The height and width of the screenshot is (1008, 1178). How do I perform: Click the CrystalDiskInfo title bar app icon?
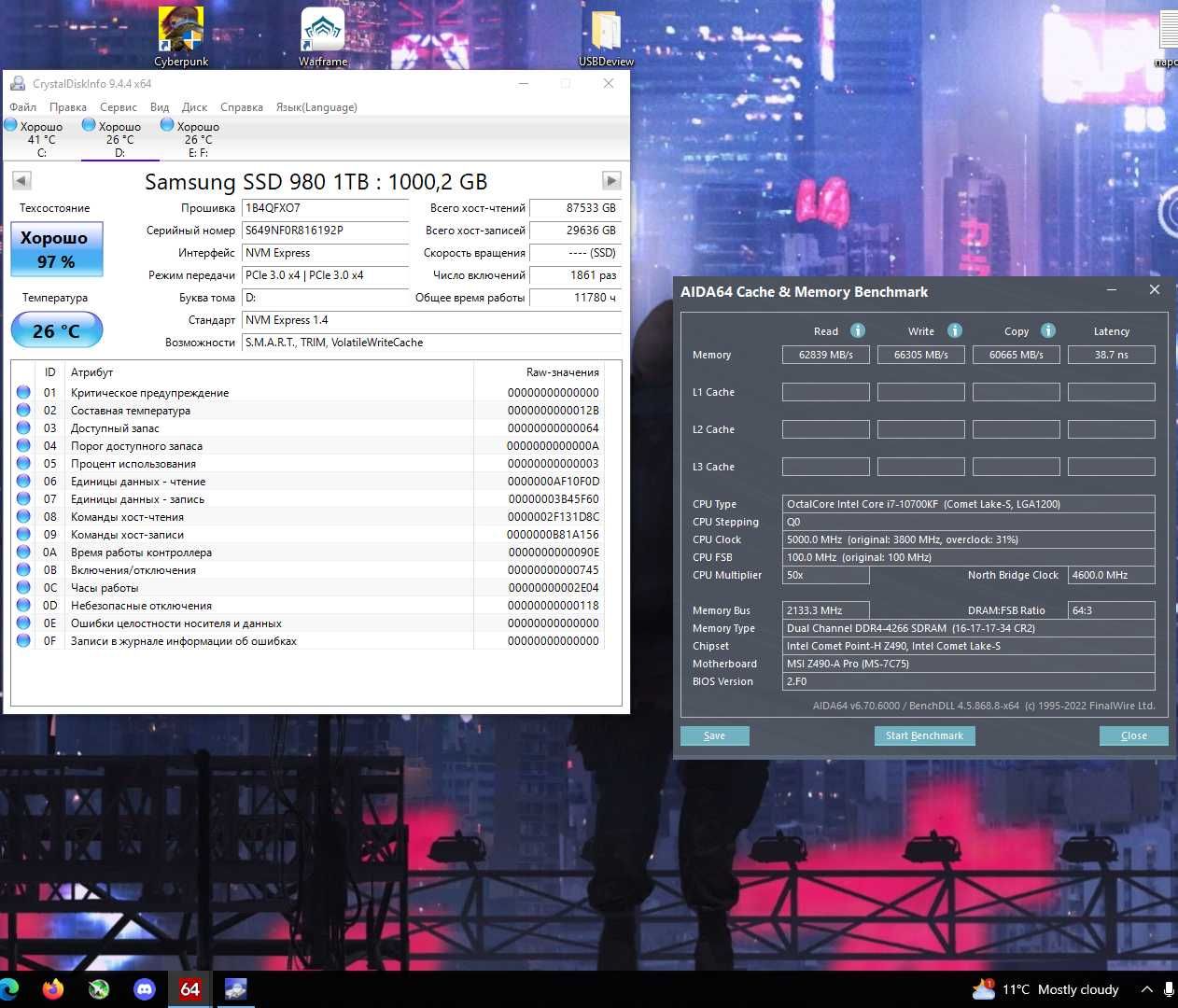point(18,83)
